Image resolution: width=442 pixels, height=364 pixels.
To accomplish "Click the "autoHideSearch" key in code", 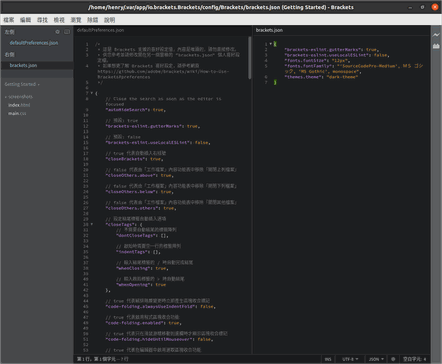I will point(127,110).
